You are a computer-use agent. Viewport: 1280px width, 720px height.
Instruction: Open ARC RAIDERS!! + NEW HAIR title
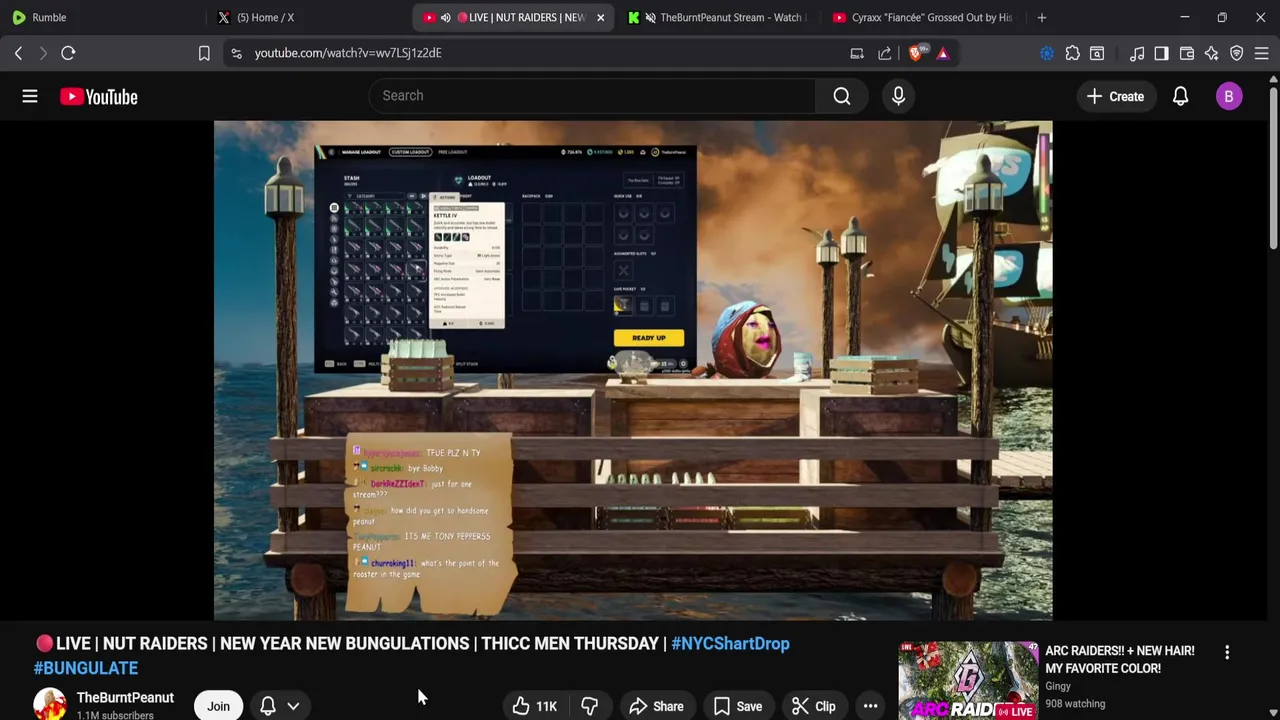1120,659
